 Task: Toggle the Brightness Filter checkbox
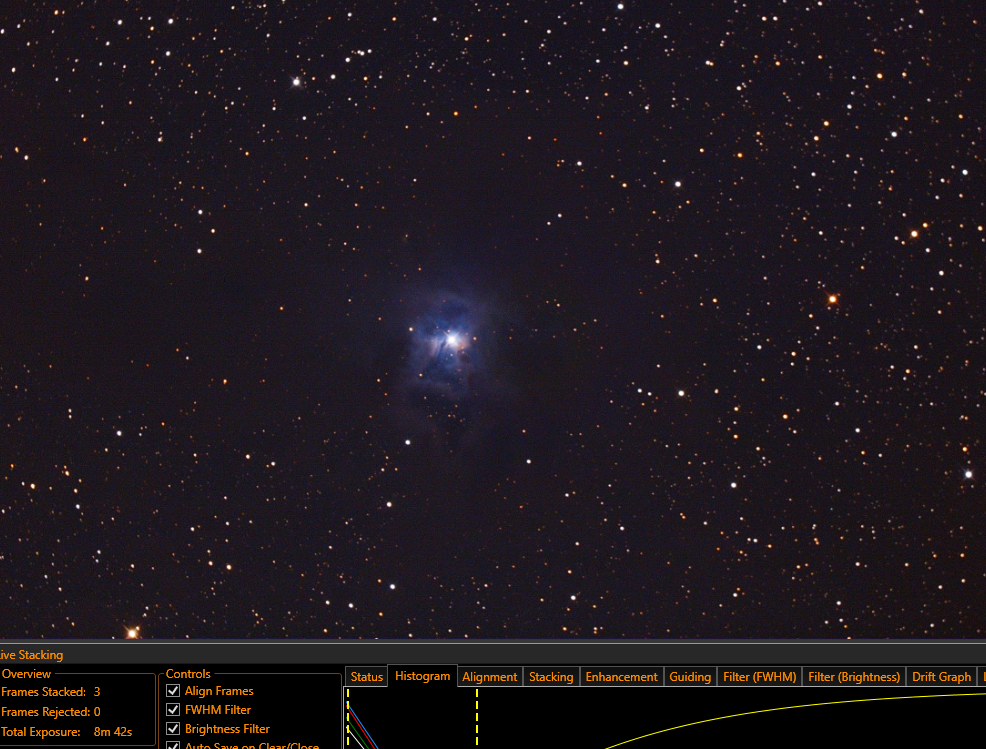click(x=173, y=728)
